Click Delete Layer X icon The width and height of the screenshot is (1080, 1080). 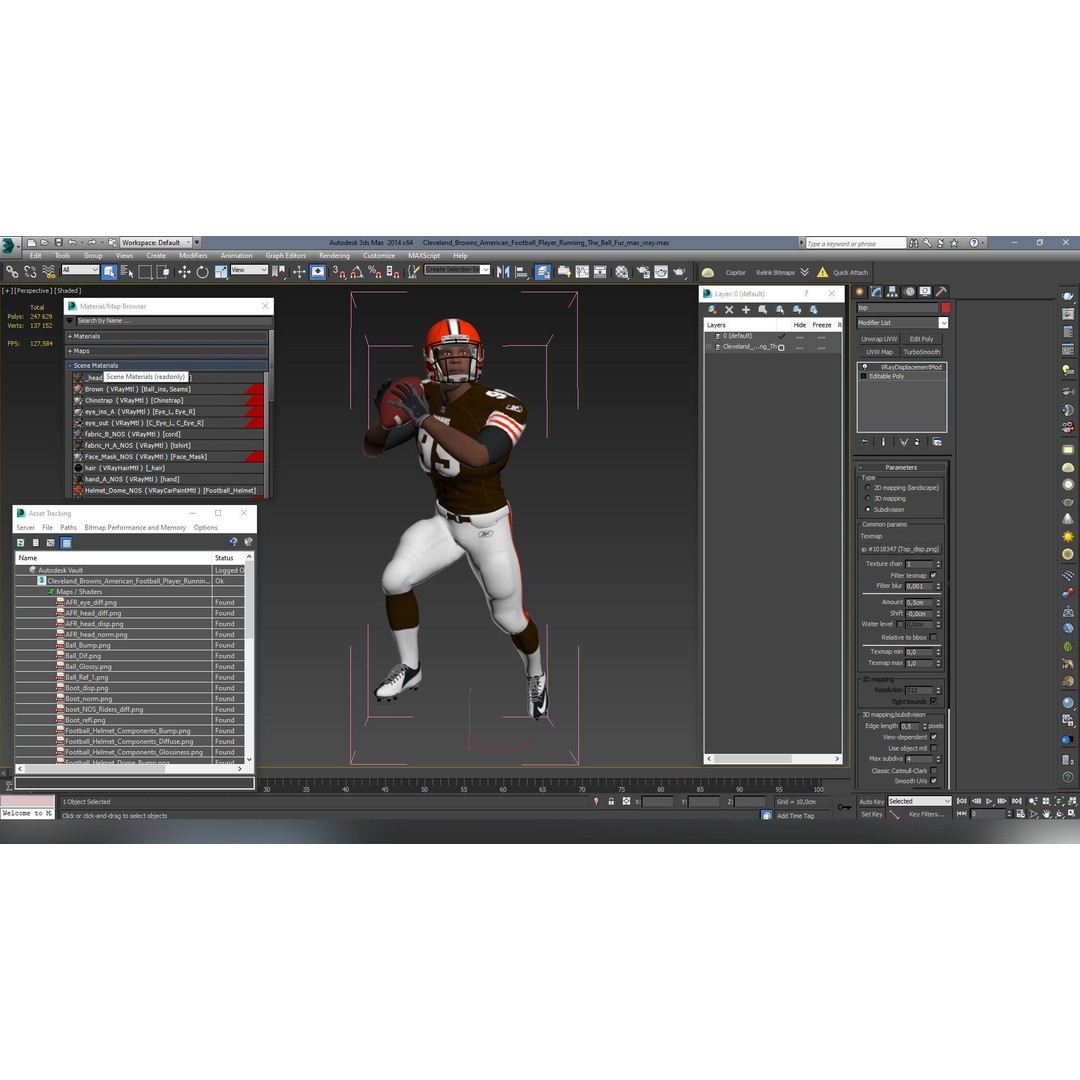729,310
